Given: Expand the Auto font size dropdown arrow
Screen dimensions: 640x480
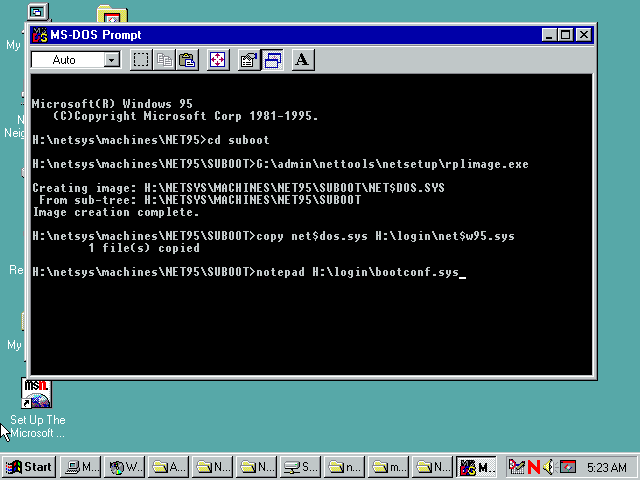Looking at the screenshot, I should (x=111, y=60).
